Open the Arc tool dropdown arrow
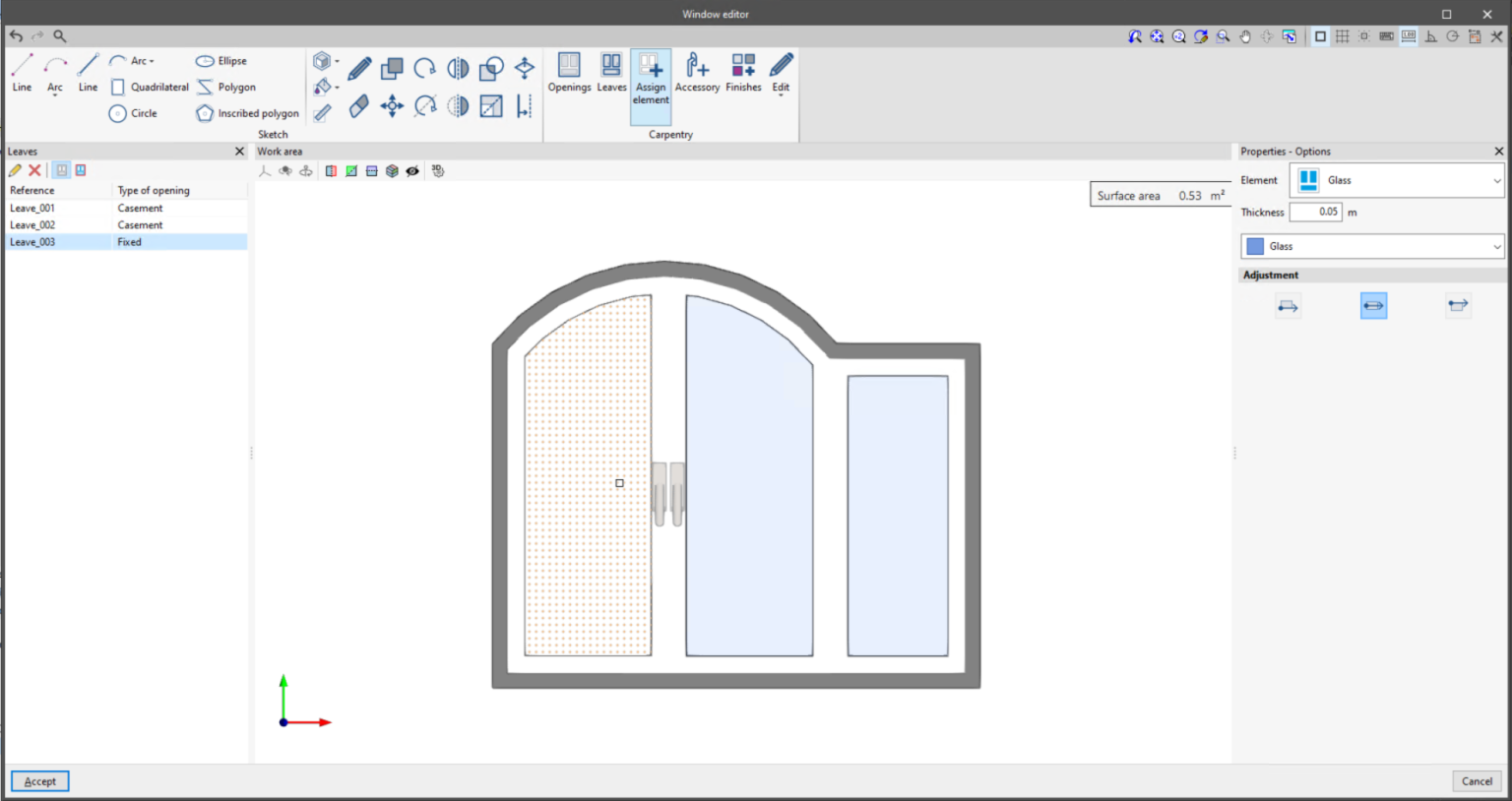 [x=152, y=61]
